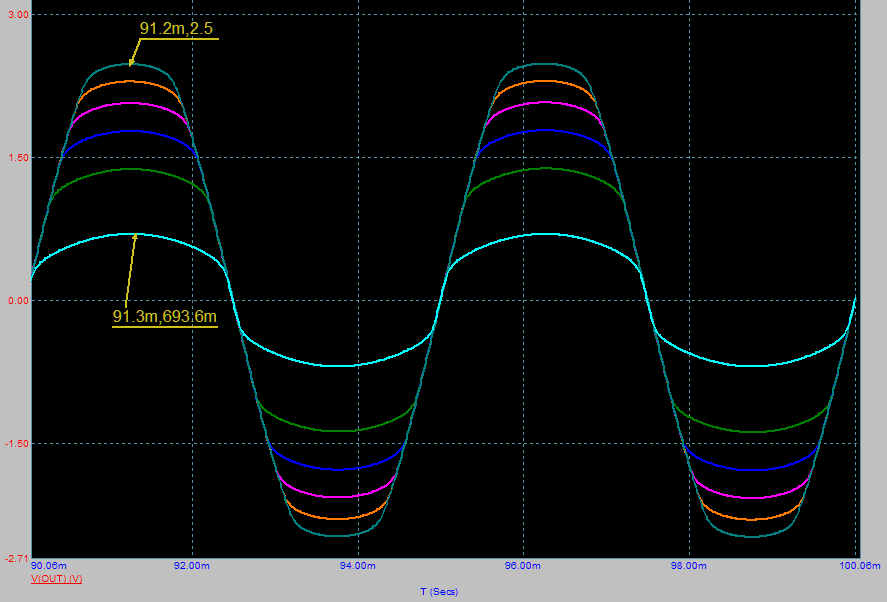Image resolution: width=887 pixels, height=602 pixels.
Task: Select the V(OUT) (V) trace label
Action: (x=56, y=579)
